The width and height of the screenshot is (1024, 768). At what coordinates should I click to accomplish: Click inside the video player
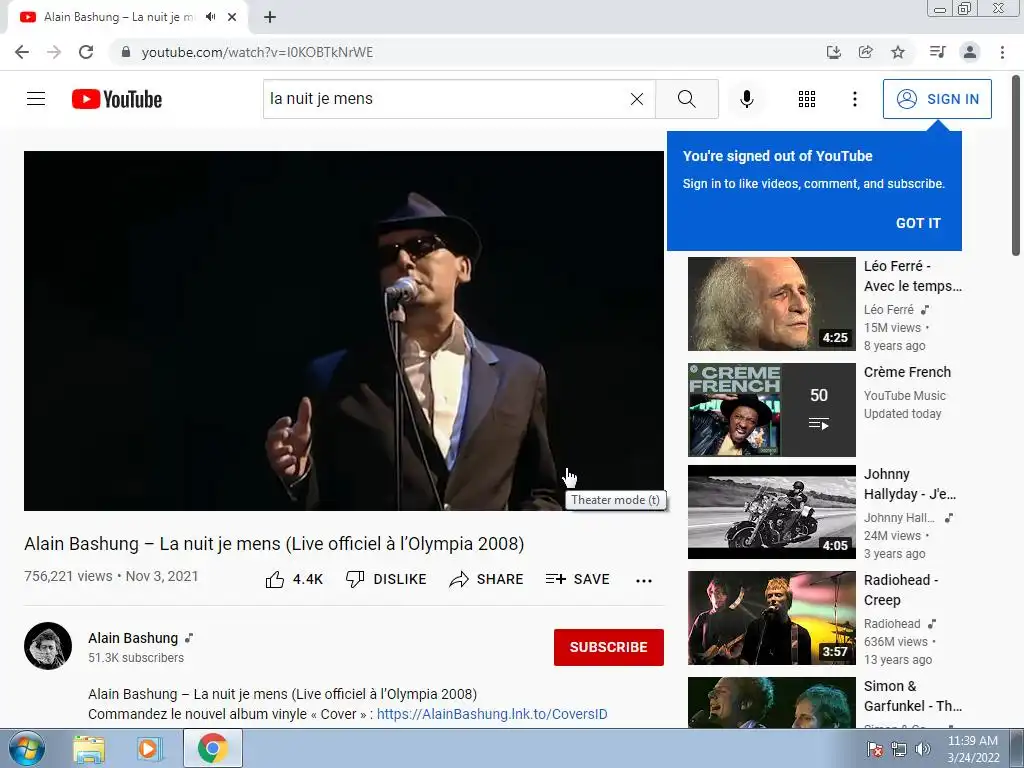[x=344, y=330]
